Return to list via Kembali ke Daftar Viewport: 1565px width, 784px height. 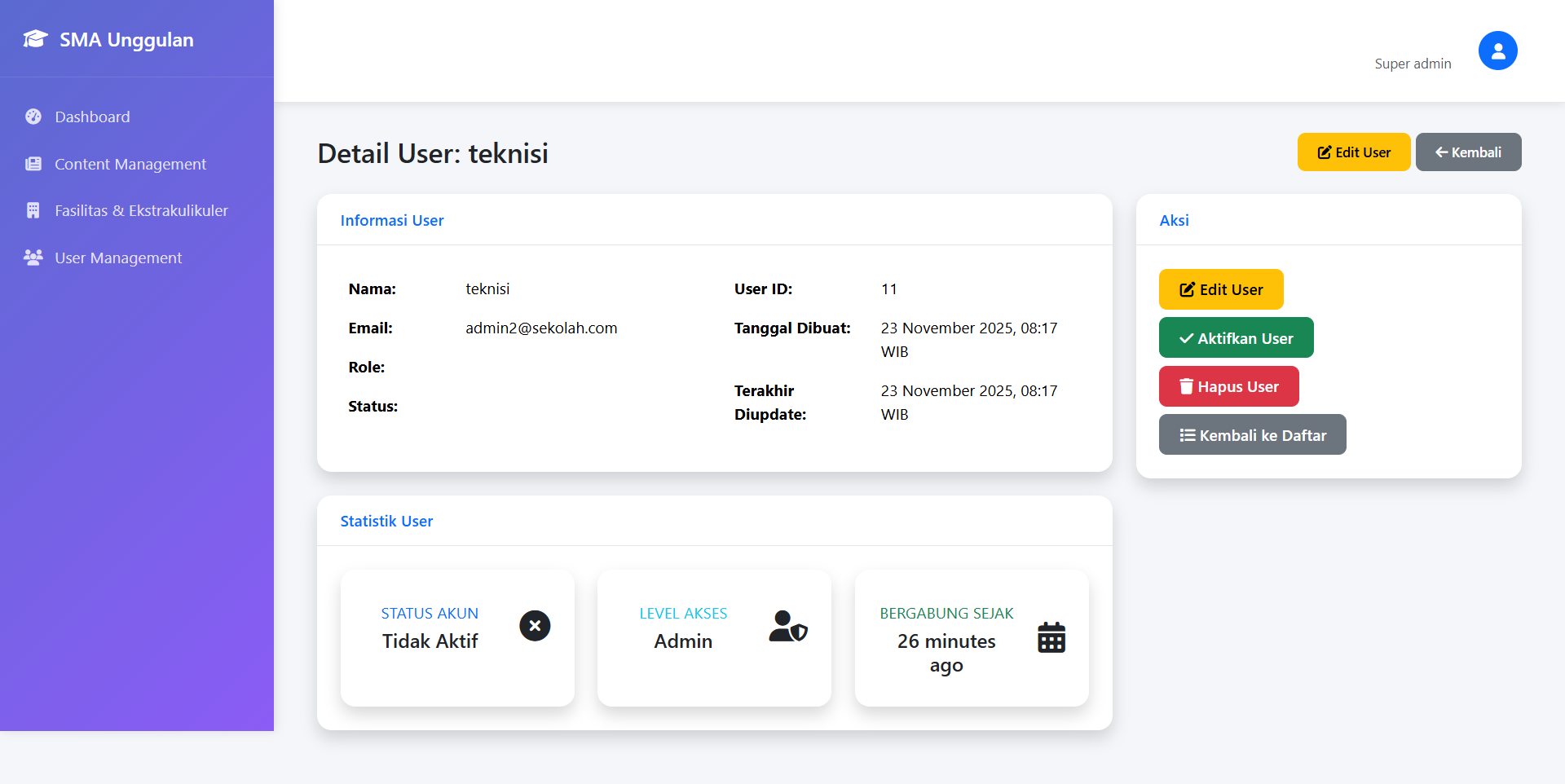click(x=1252, y=435)
